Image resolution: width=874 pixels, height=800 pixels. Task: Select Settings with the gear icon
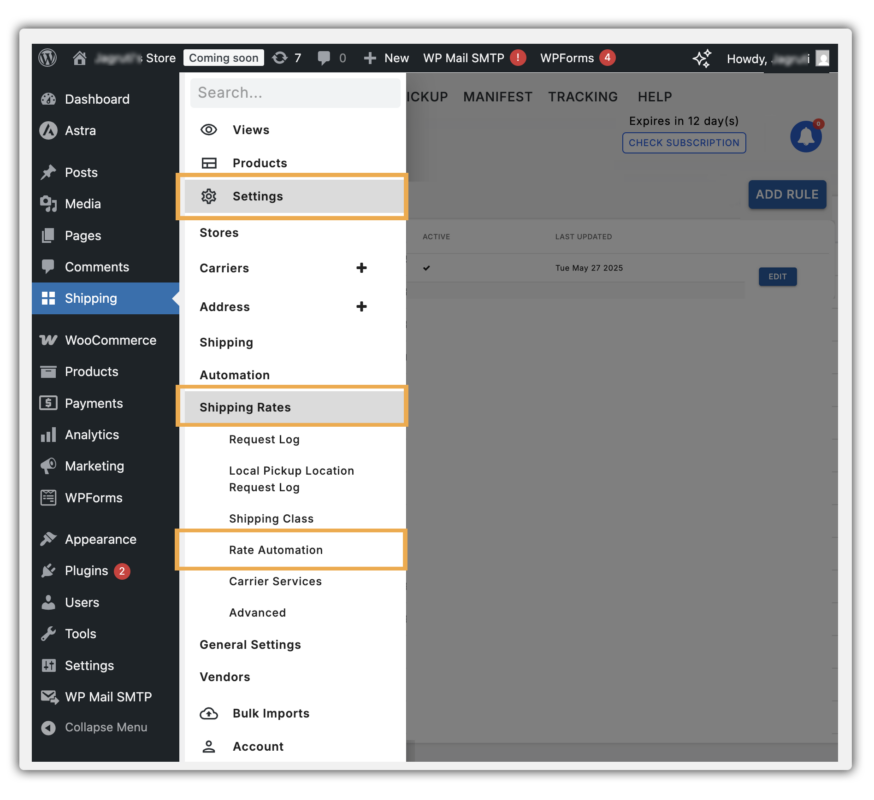294,196
